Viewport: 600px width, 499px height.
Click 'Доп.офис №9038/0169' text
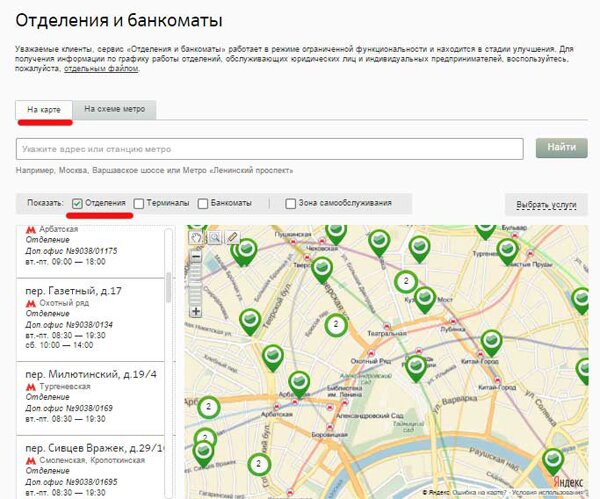click(x=69, y=408)
